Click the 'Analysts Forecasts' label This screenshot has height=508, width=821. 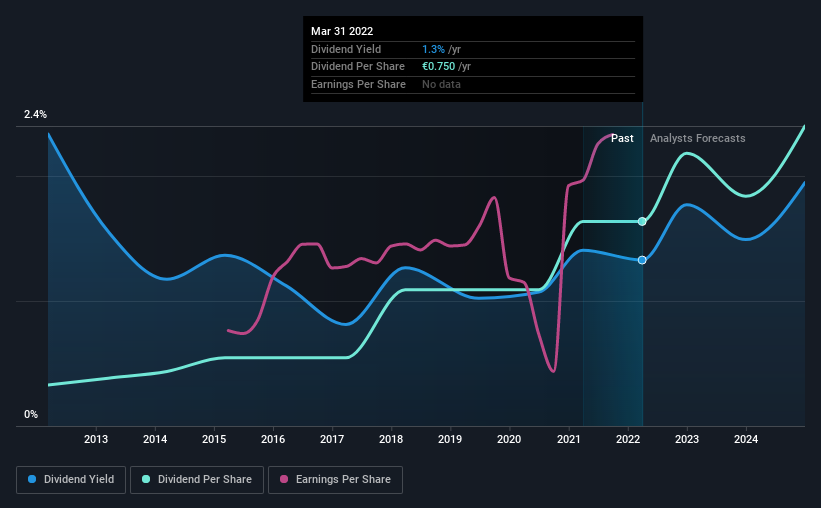(697, 138)
